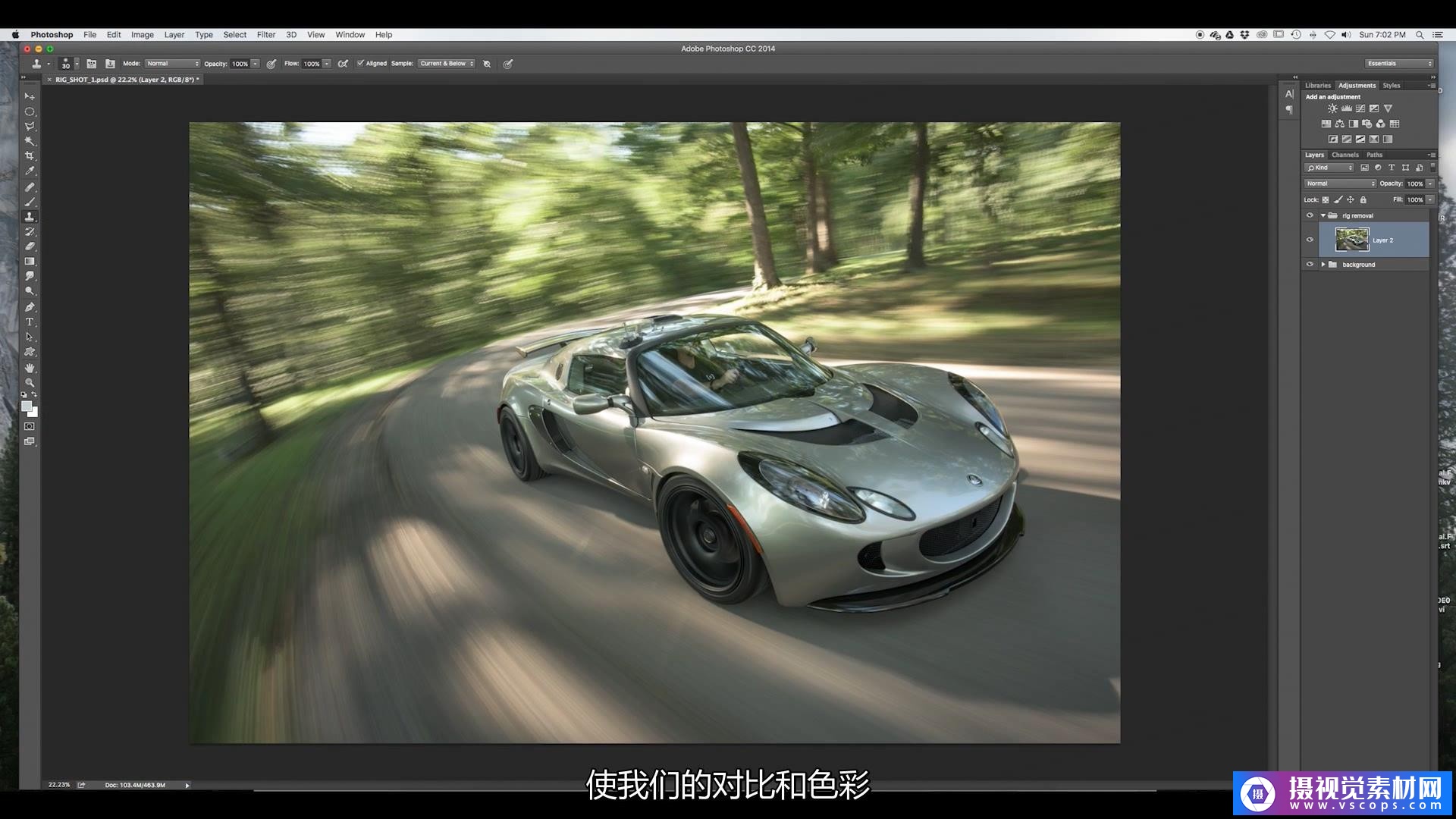Select the Magic Wand tool
This screenshot has height=819, width=1456.
[x=30, y=141]
